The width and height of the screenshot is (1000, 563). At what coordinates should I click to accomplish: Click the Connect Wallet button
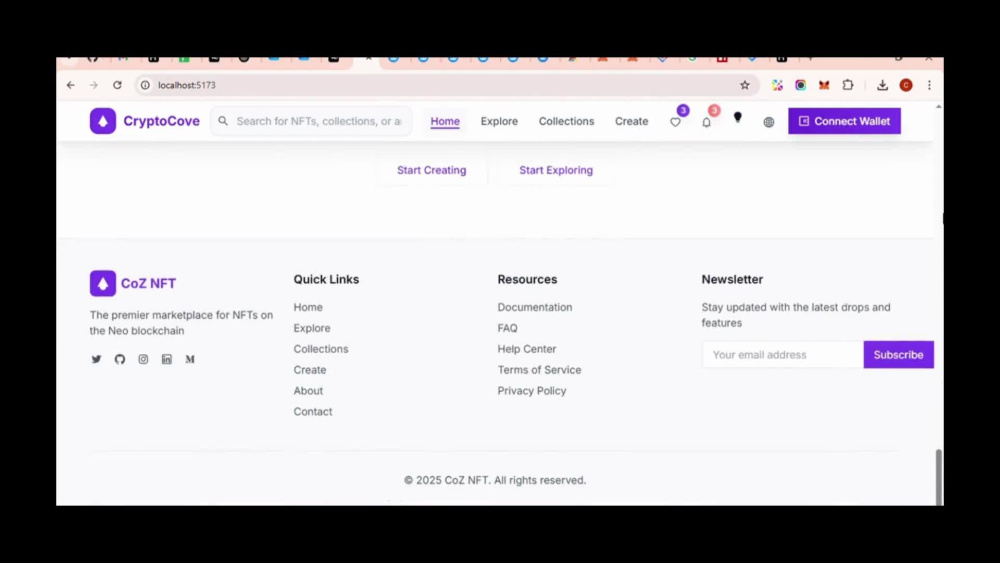point(844,121)
